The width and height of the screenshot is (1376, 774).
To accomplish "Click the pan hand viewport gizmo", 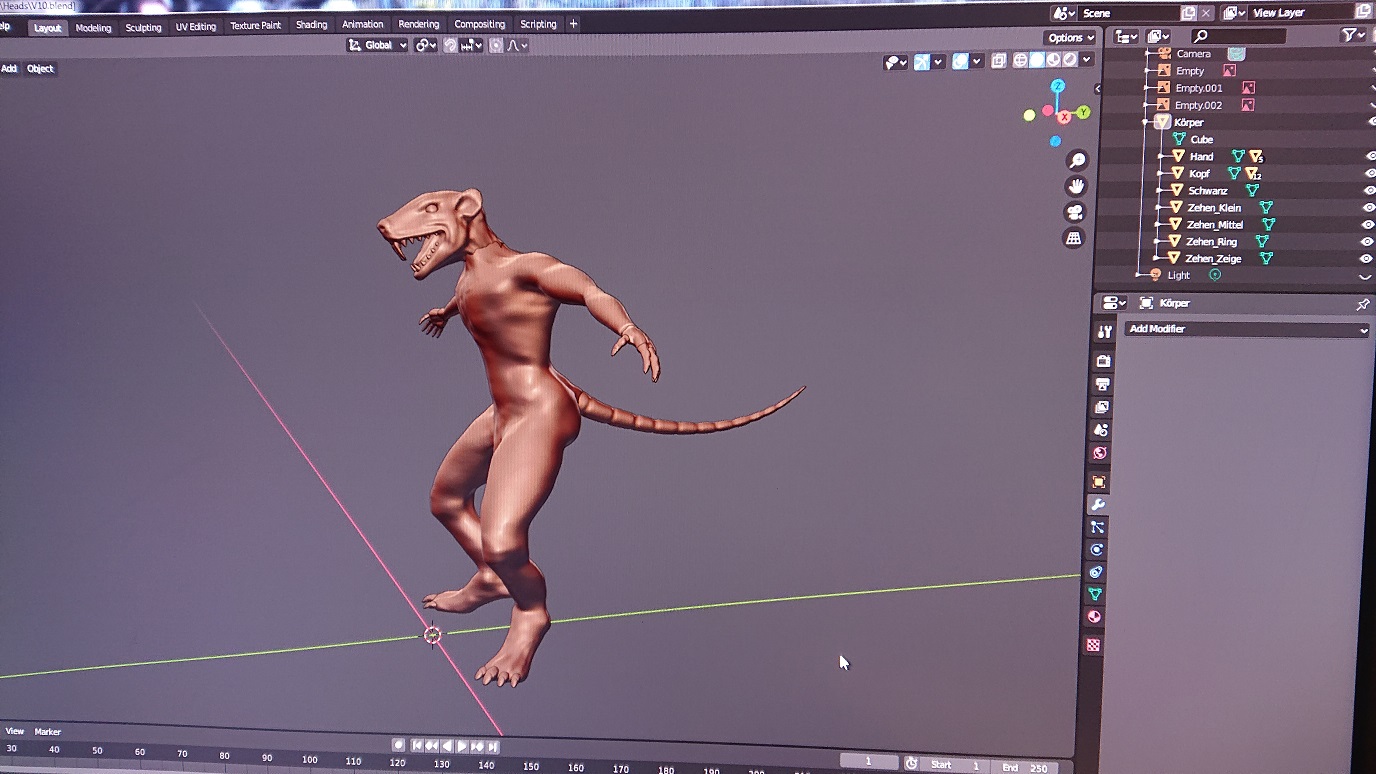I will 1077,187.
